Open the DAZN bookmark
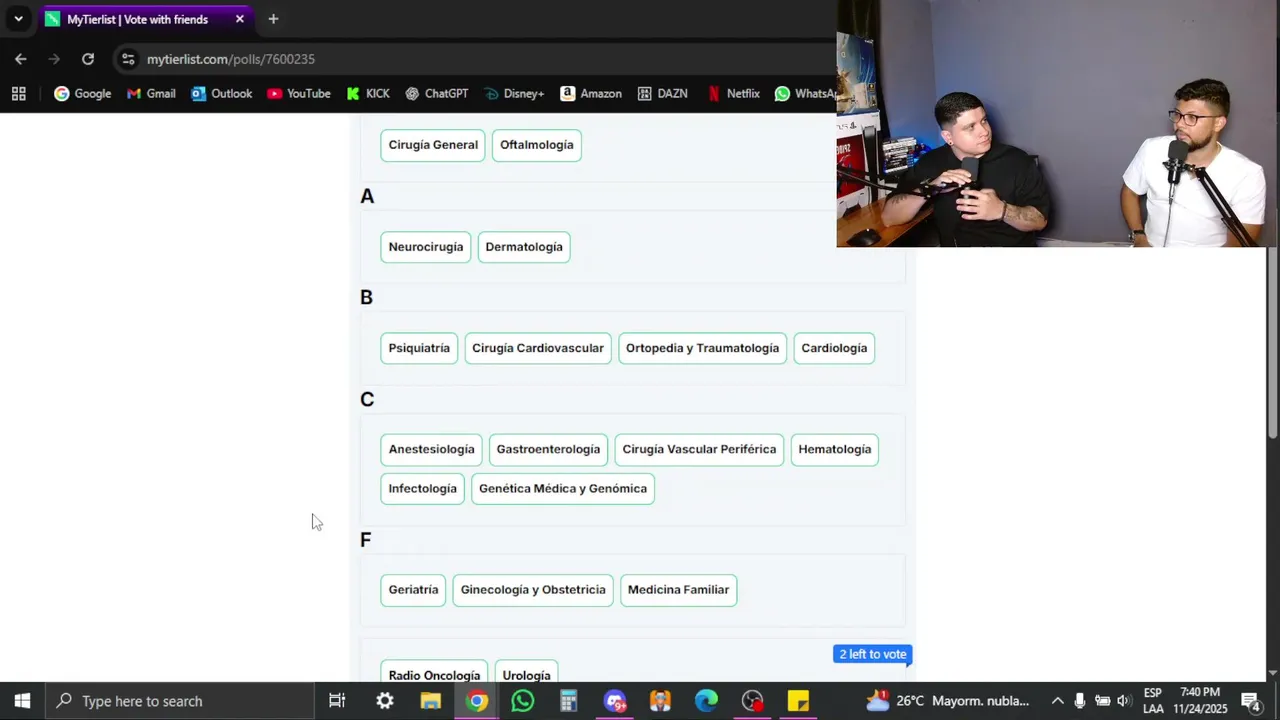The image size is (1280, 720). point(662,93)
